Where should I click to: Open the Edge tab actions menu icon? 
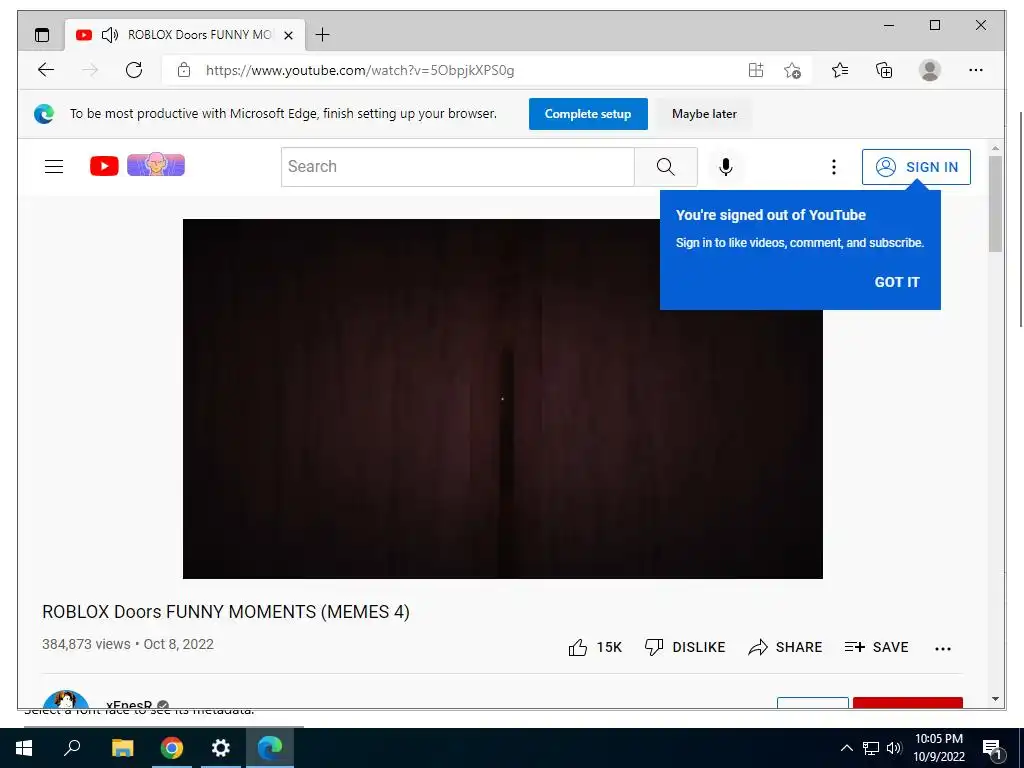tap(42, 35)
